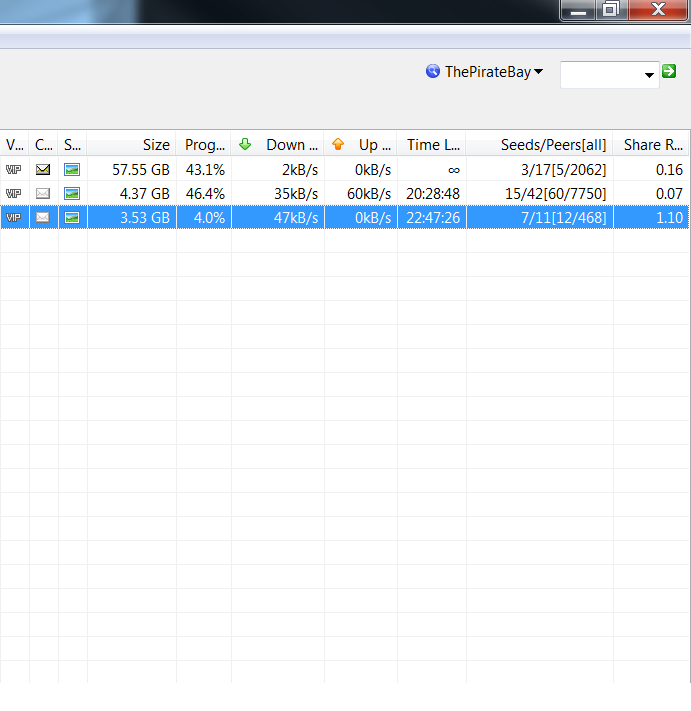This screenshot has width=691, height=711.
Task: Click the blue globe search engine icon
Action: [433, 71]
